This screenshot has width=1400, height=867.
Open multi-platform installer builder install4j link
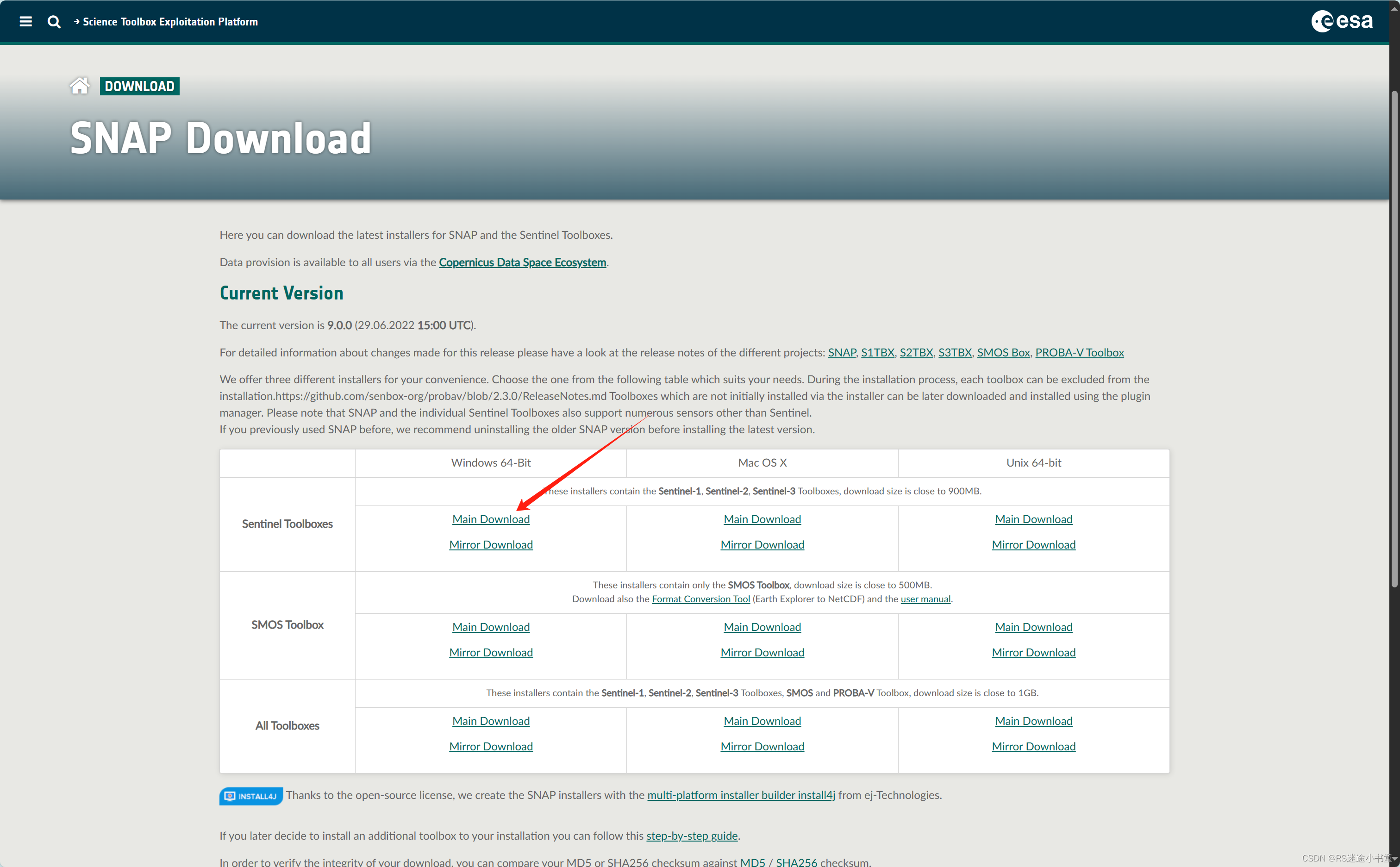coord(740,795)
